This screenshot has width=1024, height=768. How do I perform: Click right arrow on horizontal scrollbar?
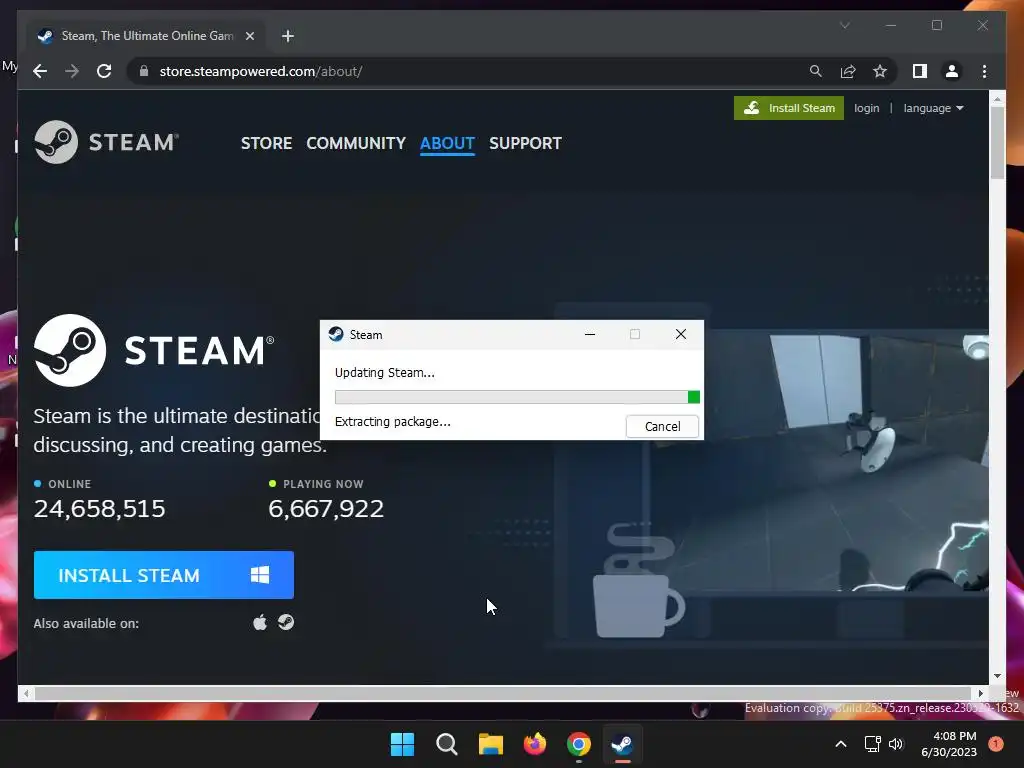tap(980, 693)
